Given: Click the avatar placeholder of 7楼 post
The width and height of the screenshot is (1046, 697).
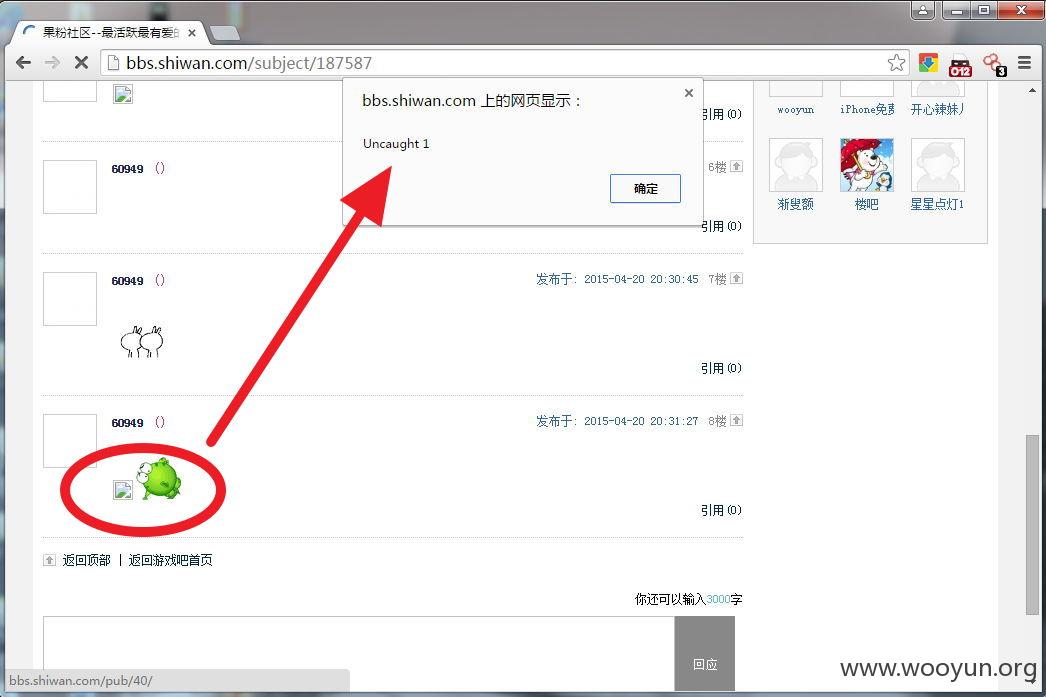Looking at the screenshot, I should pyautogui.click(x=70, y=299).
